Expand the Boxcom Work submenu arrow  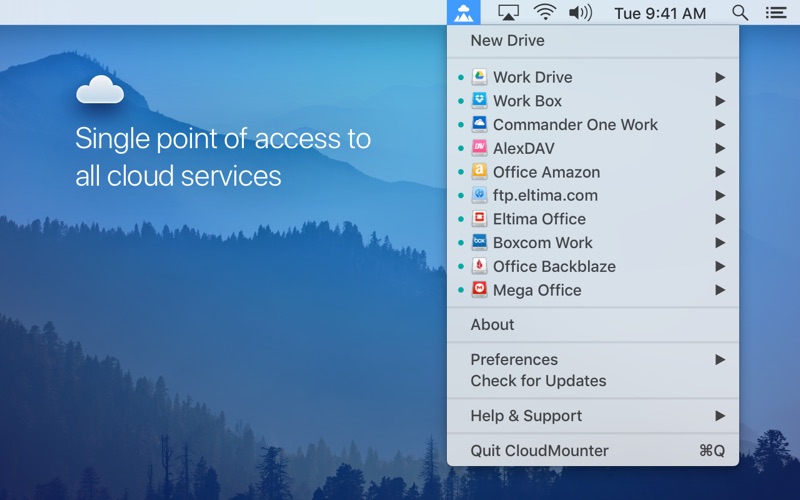tap(720, 243)
